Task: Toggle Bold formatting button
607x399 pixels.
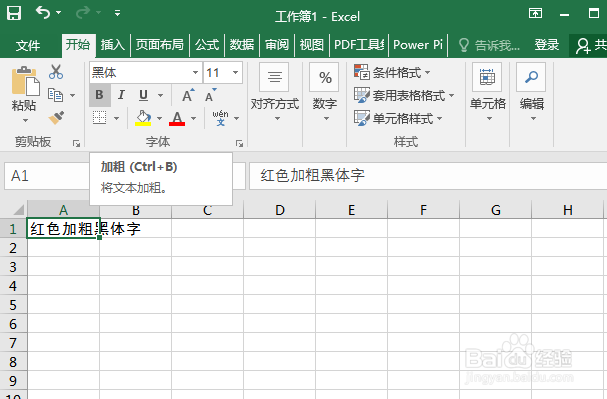Action: 99,95
